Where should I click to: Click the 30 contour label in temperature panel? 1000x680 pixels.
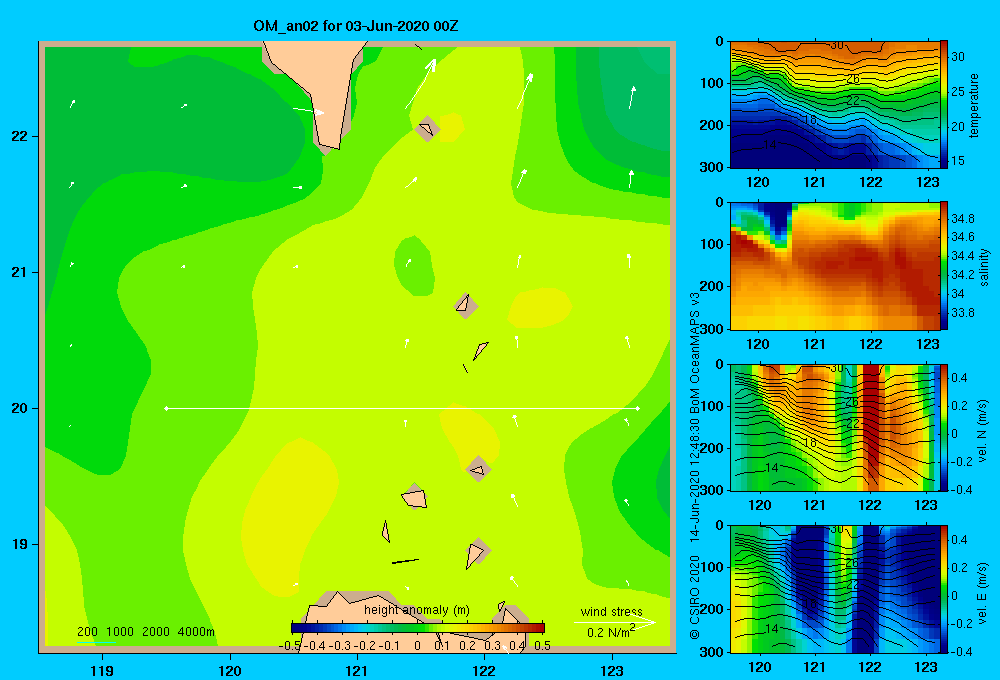coord(837,45)
